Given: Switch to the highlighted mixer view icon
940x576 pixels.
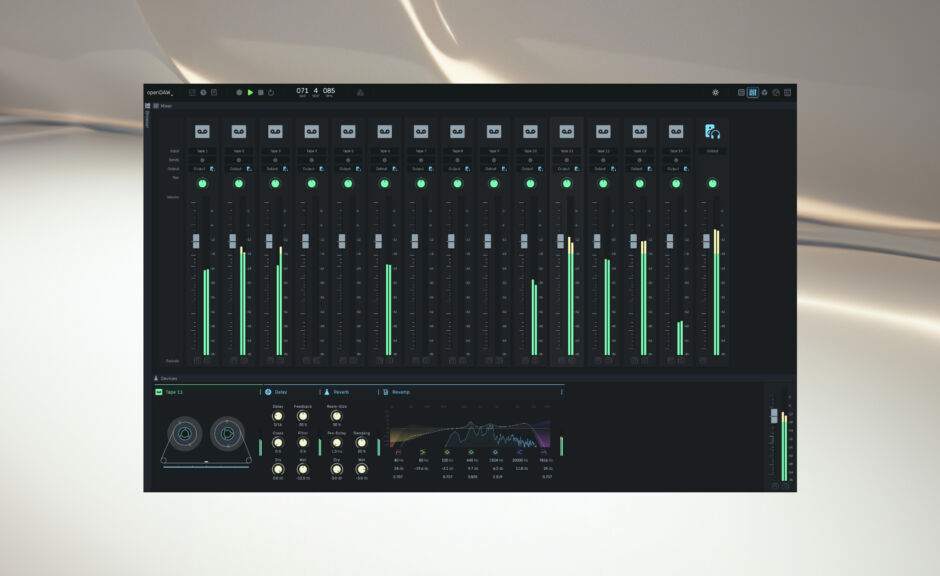Looking at the screenshot, I should (x=752, y=92).
